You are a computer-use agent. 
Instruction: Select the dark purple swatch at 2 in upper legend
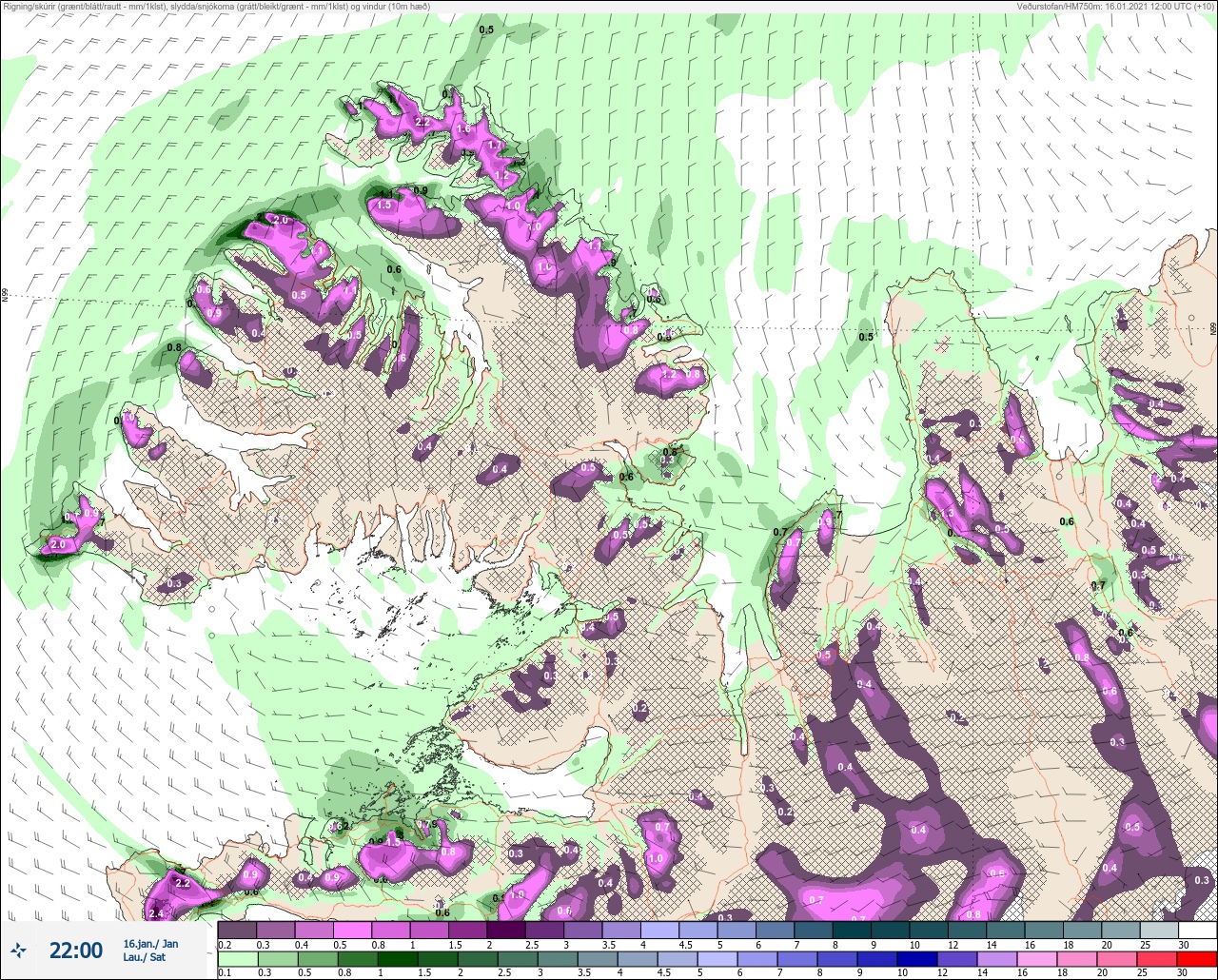506,930
